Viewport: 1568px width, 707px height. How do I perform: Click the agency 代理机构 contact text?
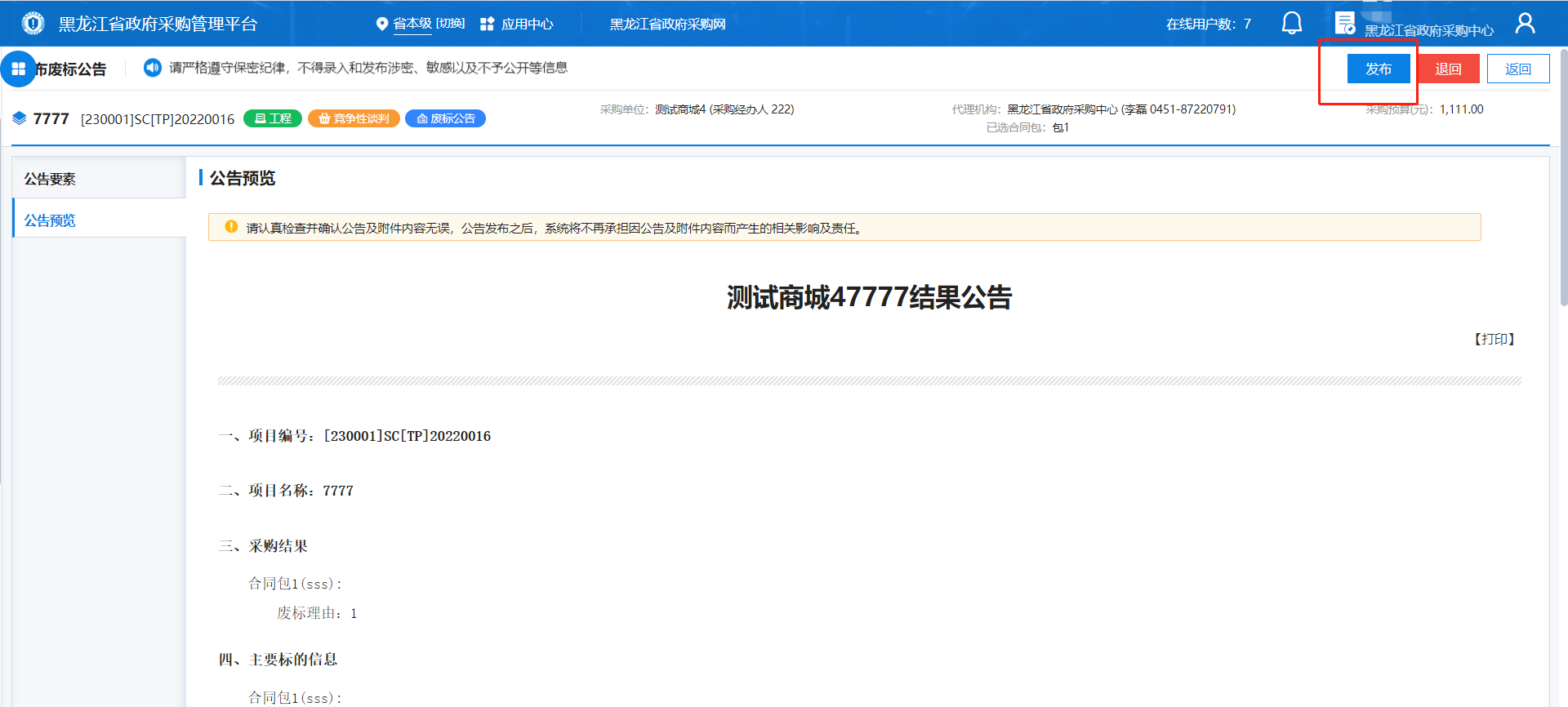click(x=1121, y=109)
